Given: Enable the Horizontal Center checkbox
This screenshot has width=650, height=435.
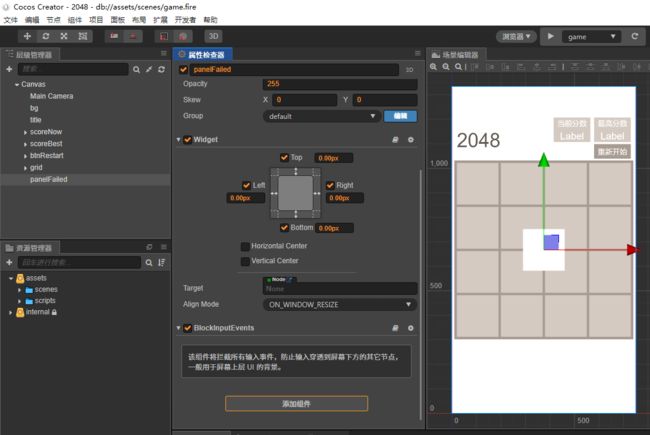Looking at the screenshot, I should tap(245, 246).
